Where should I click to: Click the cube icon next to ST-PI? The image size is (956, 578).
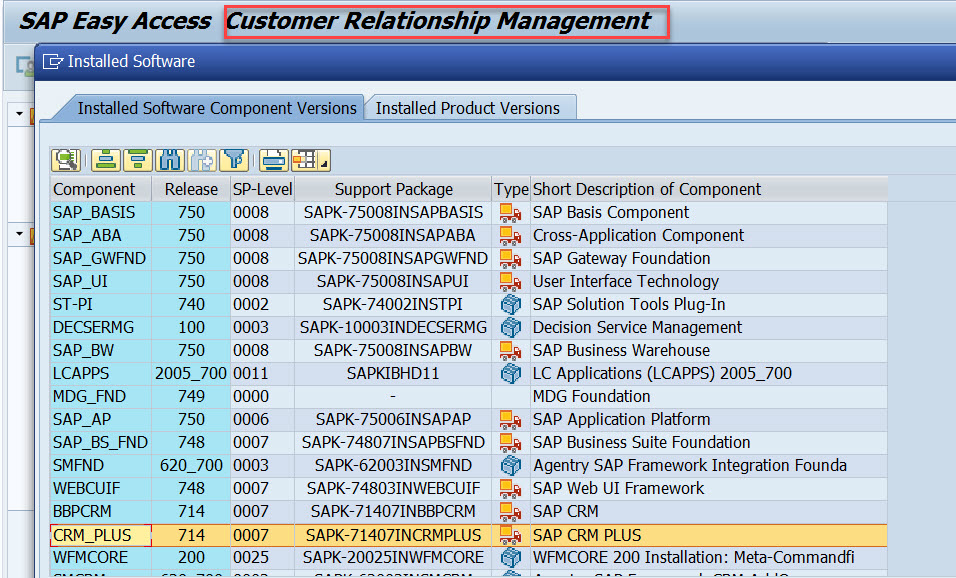(x=510, y=305)
